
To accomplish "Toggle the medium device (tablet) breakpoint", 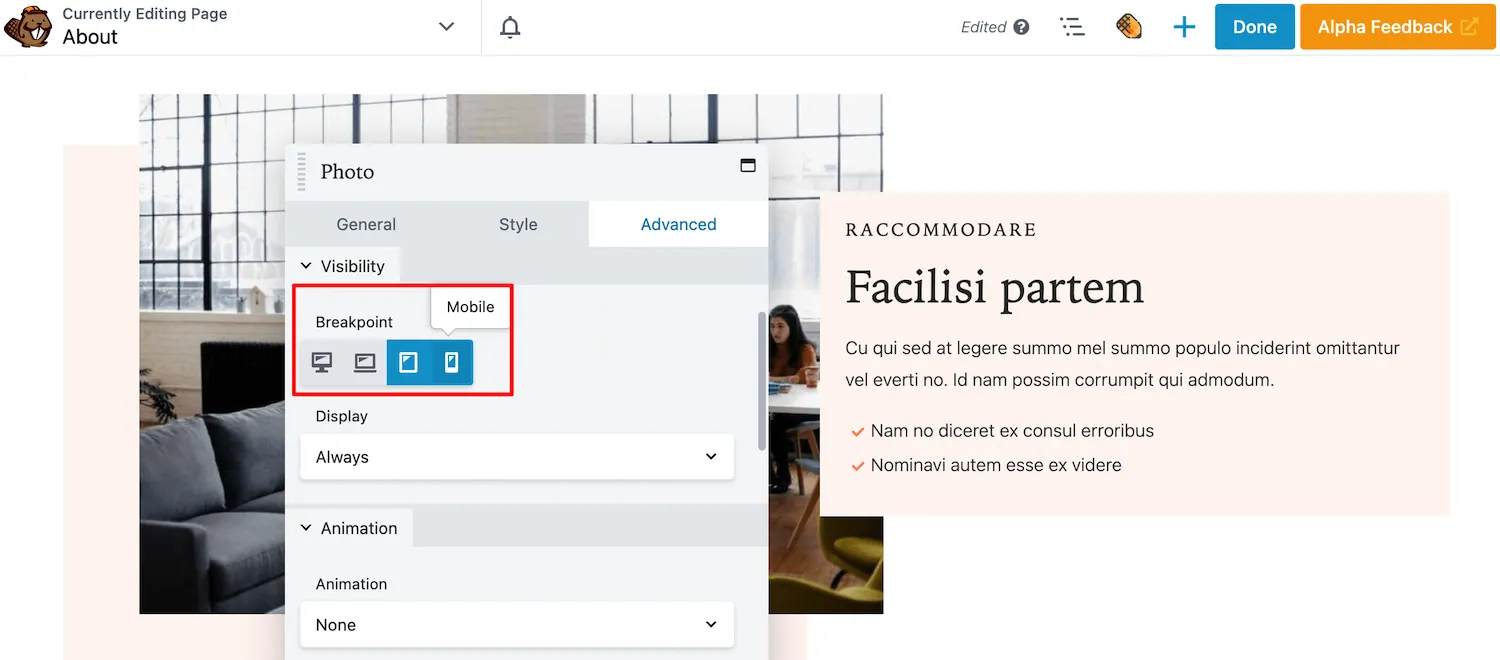I will 408,362.
